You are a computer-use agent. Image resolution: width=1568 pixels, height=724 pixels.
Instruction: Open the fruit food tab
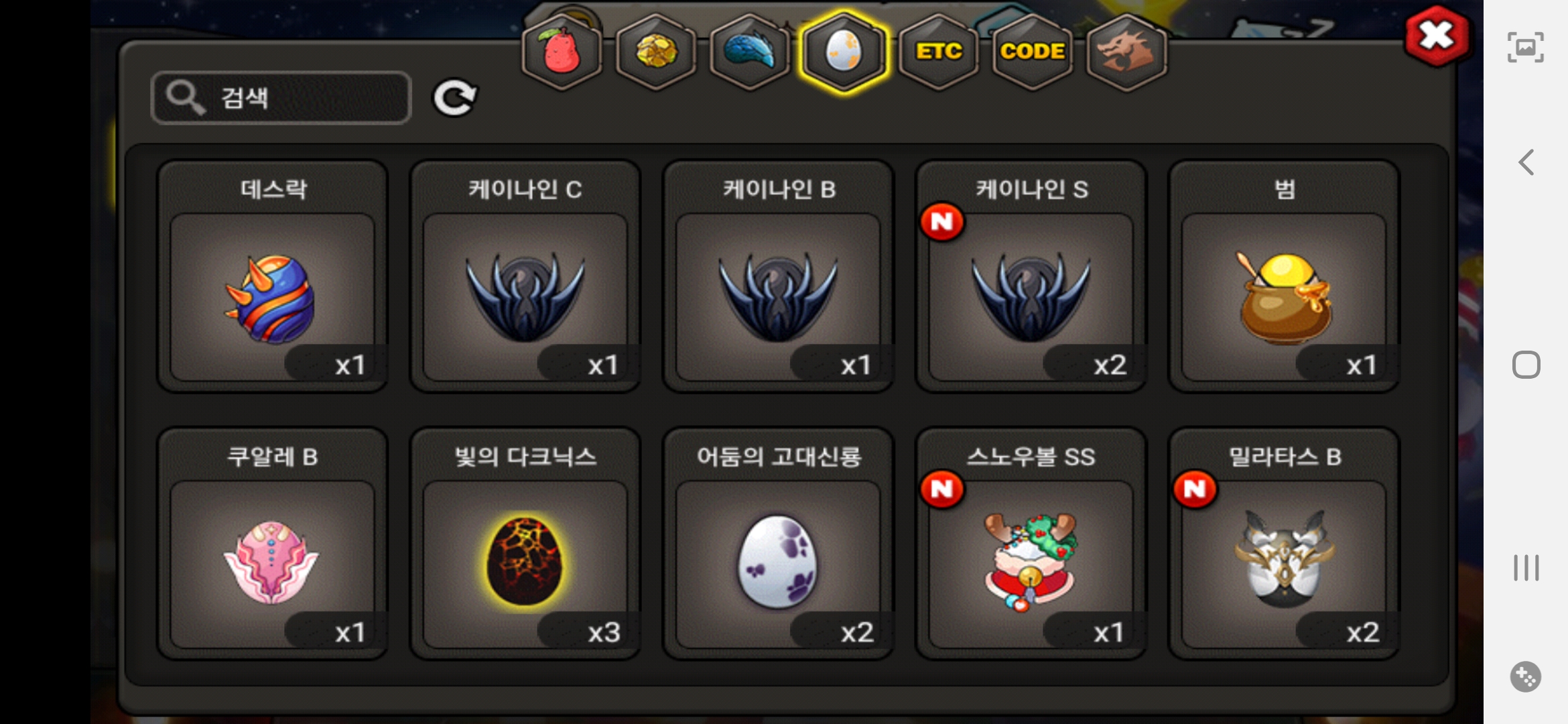point(562,52)
